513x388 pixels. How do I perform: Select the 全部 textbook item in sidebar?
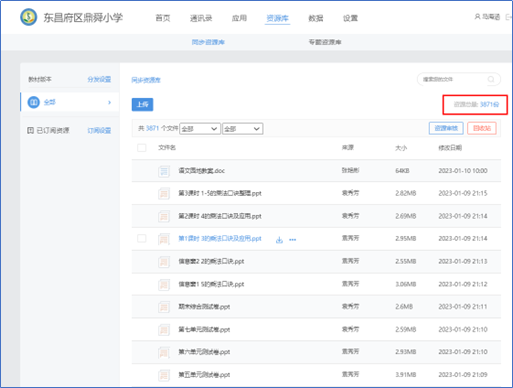coord(70,102)
